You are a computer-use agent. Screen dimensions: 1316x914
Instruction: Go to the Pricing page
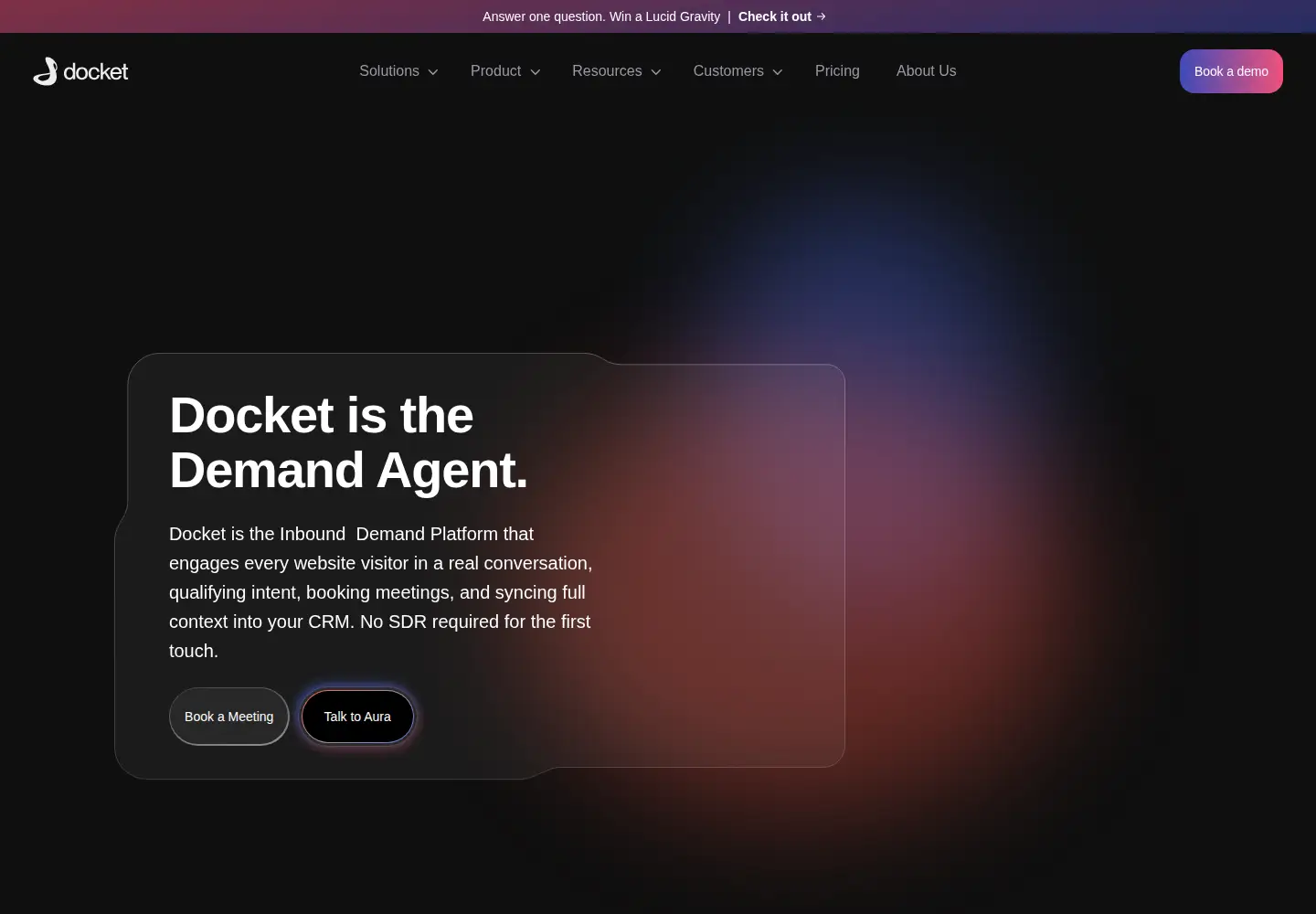[x=837, y=71]
